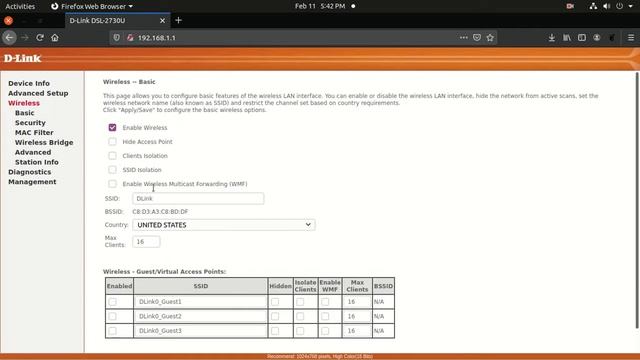
Task: Open the clock showing Feb 11 5:42 PM
Action: [x=320, y=6]
